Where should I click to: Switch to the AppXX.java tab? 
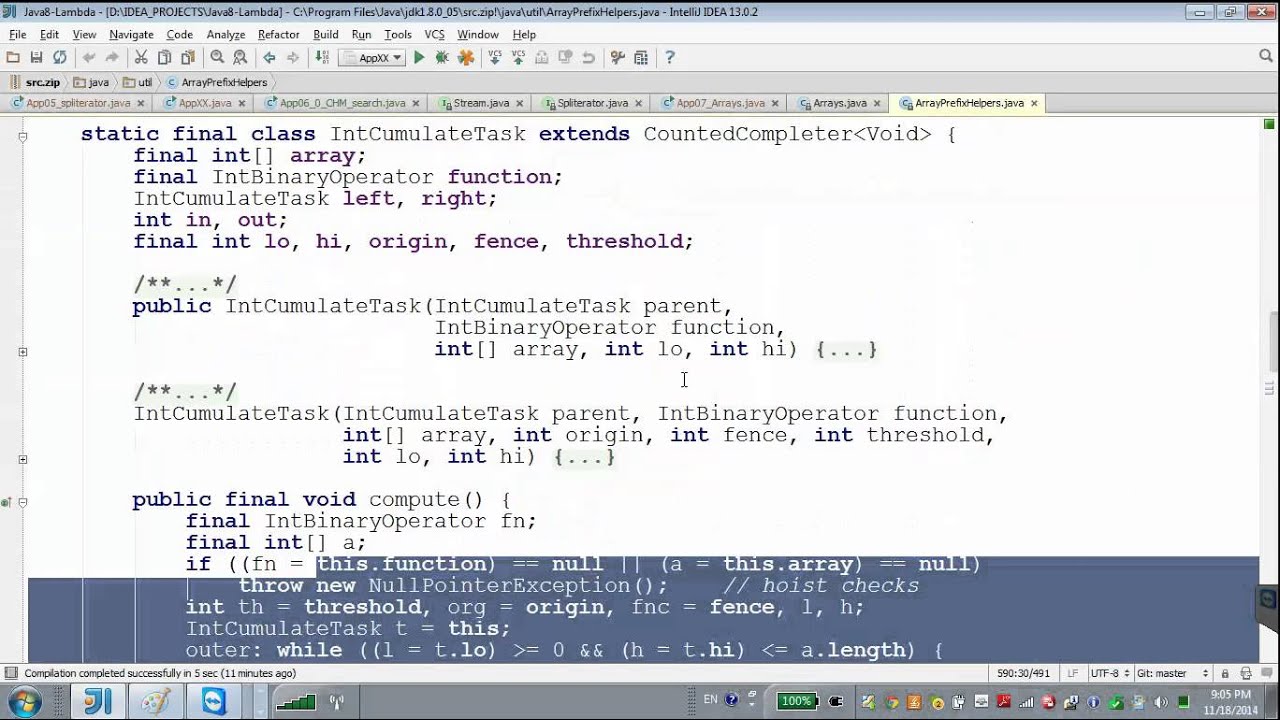(205, 103)
